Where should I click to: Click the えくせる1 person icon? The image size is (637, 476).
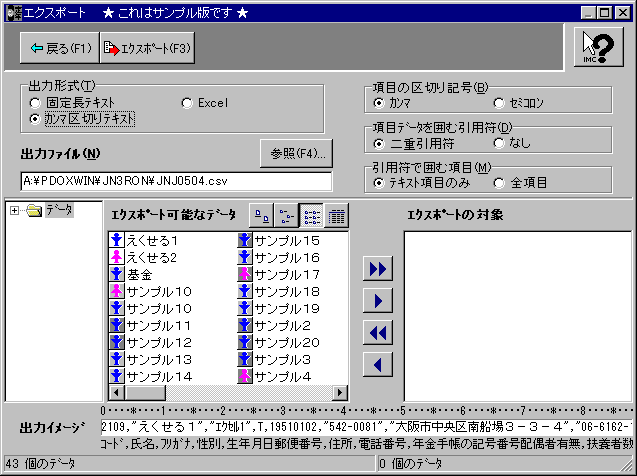(117, 240)
